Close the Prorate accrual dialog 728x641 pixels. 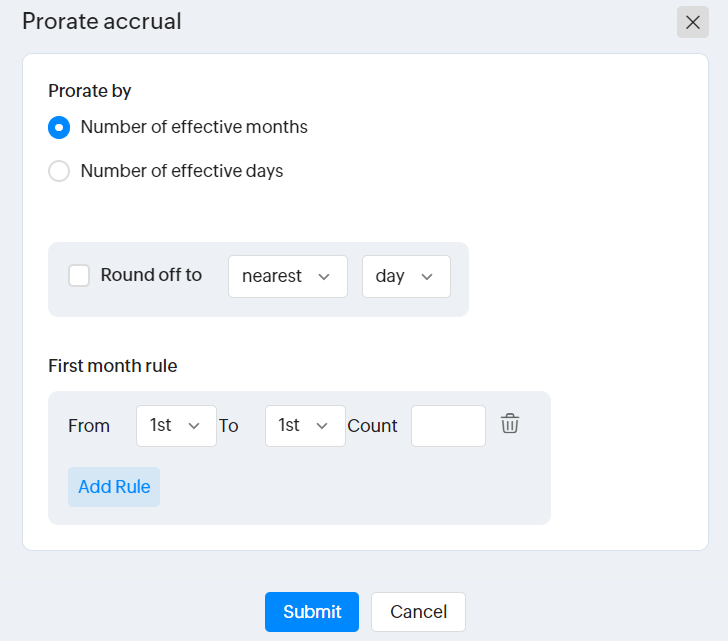692,22
